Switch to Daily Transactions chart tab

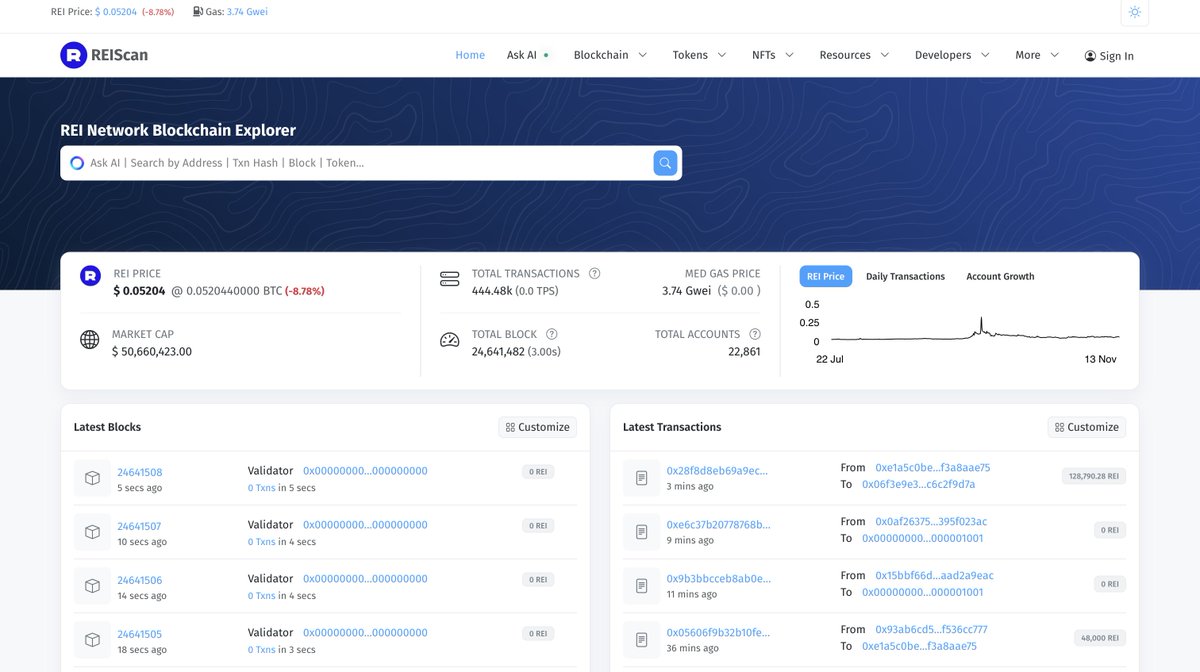coord(905,276)
